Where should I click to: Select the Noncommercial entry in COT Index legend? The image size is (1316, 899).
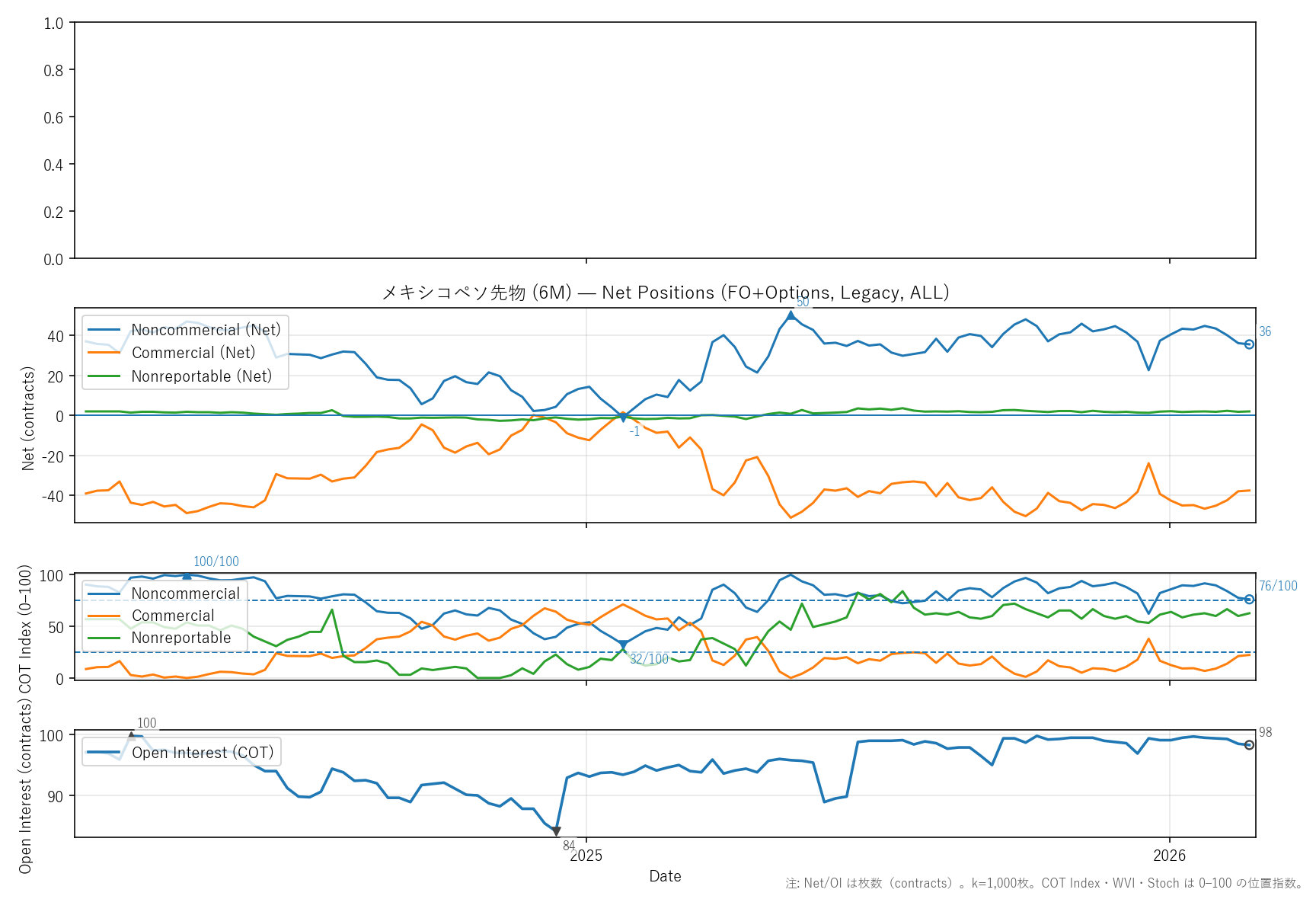pyautogui.click(x=185, y=593)
